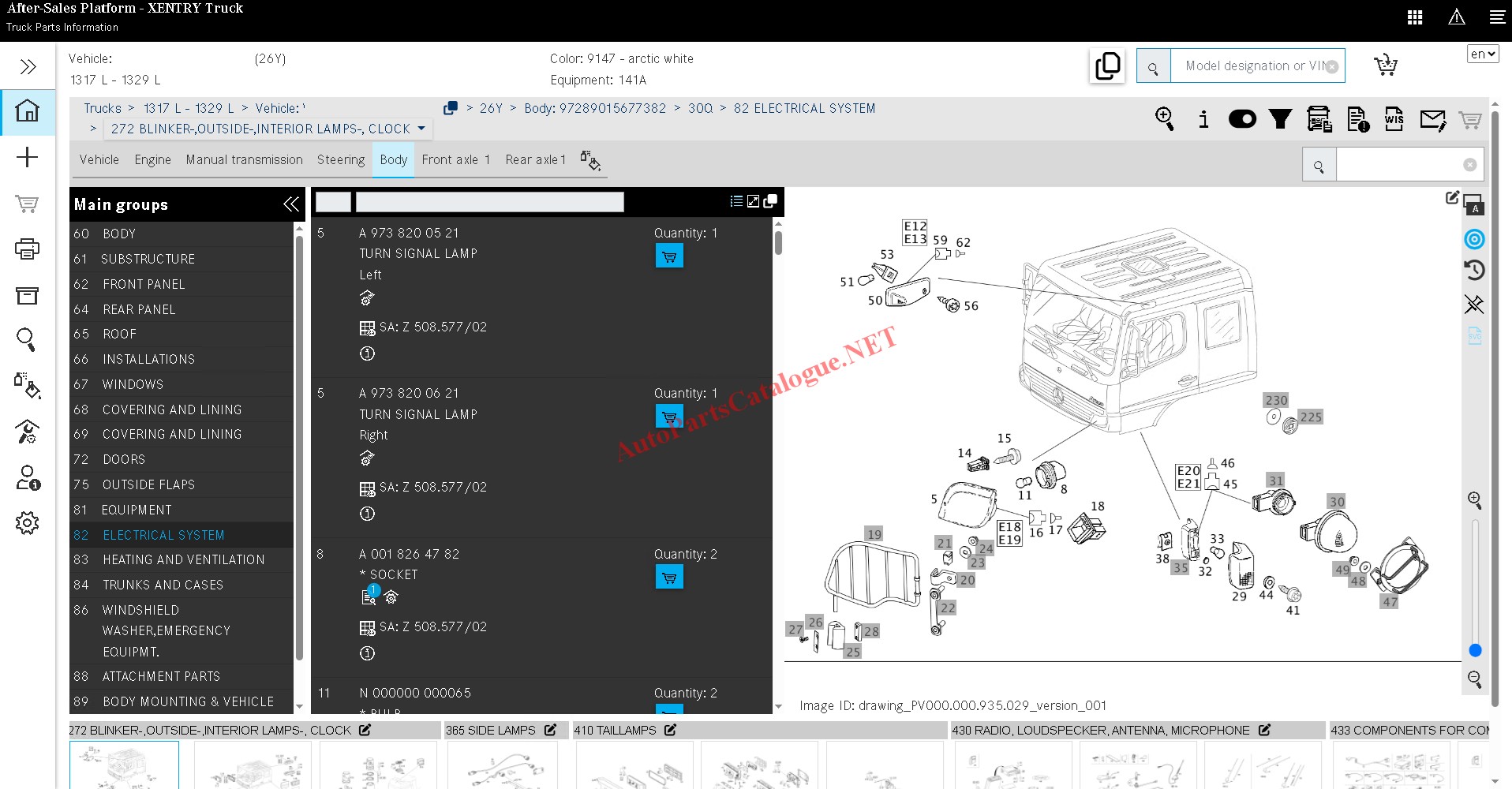Click the info 'i' toolbar icon
This screenshot has width=1512, height=789.
point(1203,119)
